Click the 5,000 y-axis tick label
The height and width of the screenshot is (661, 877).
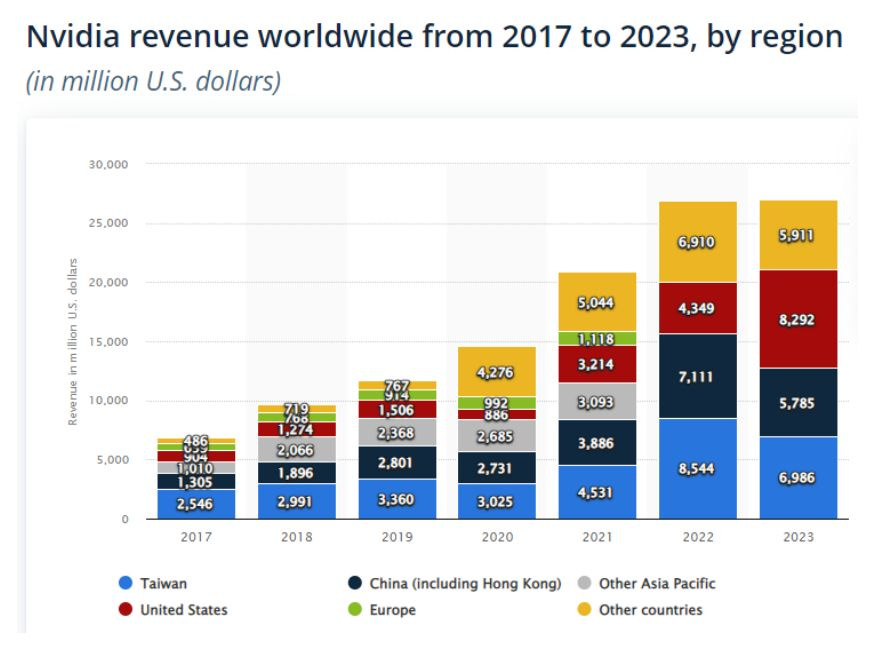point(112,460)
